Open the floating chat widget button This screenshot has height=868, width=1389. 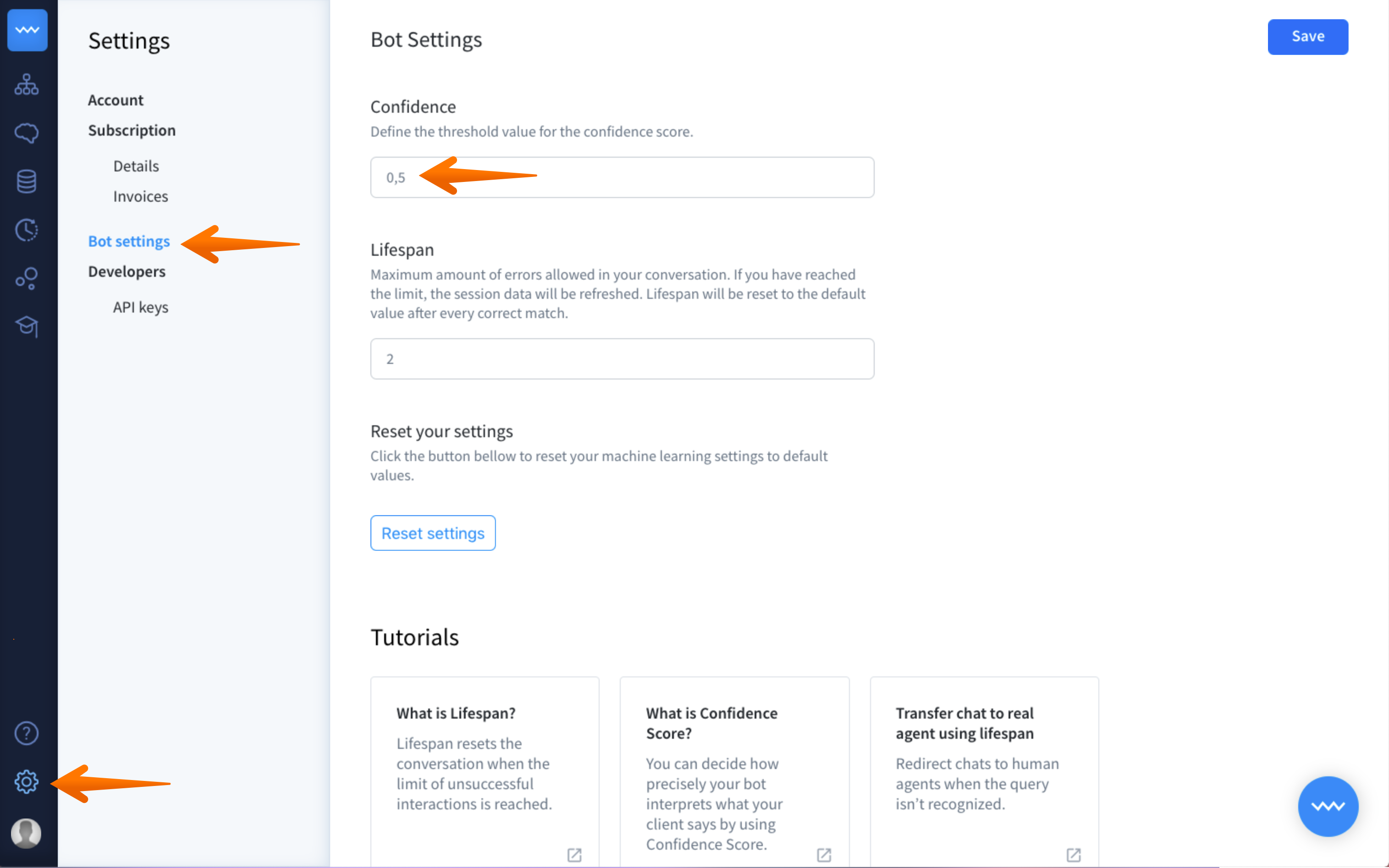[x=1328, y=806]
